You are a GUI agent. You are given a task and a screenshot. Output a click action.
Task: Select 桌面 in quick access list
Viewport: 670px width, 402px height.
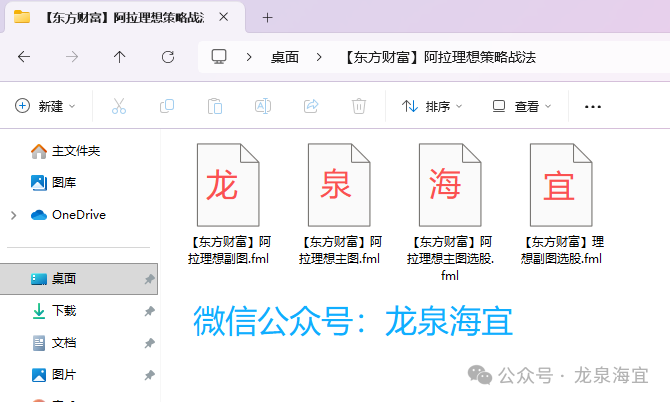(79, 279)
